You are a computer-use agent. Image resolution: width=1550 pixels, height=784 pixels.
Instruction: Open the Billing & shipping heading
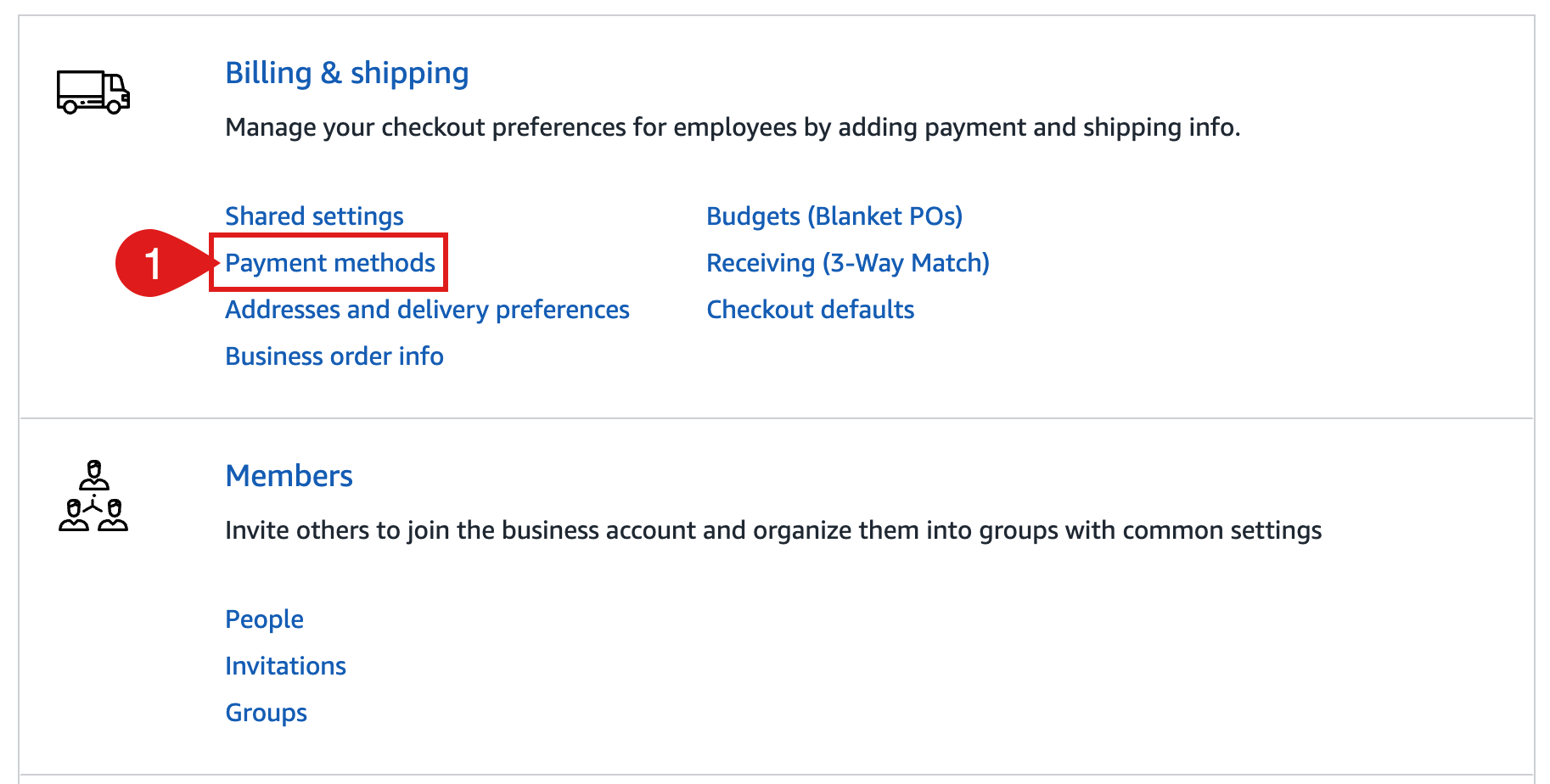[346, 73]
